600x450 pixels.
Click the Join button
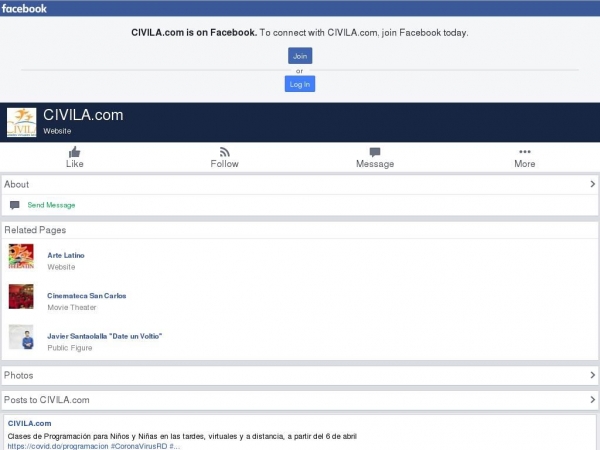pos(300,56)
